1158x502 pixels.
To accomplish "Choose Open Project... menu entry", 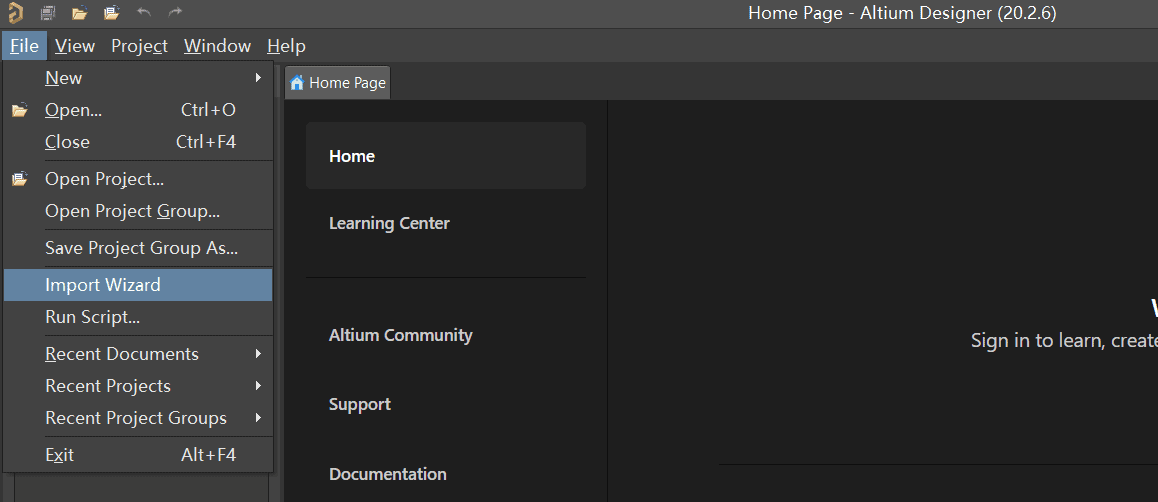I will (138, 179).
